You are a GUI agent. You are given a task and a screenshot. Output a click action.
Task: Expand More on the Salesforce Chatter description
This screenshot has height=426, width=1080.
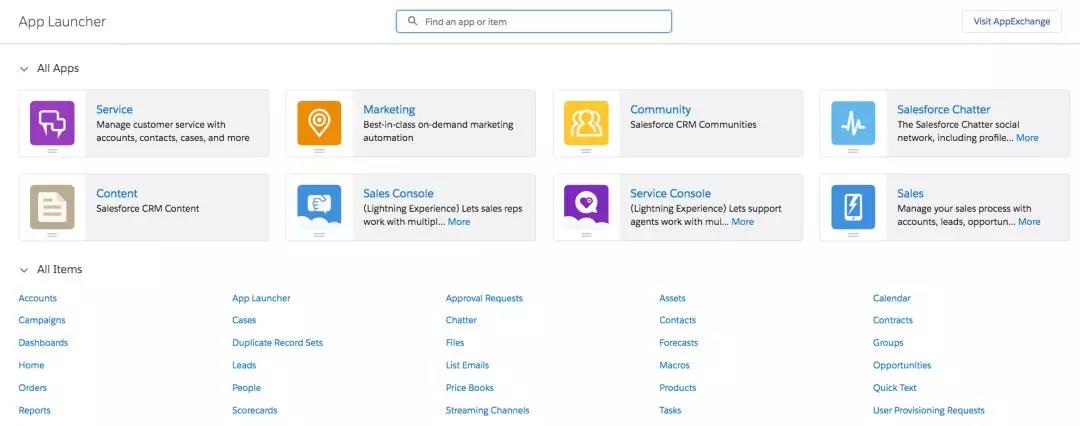[1027, 138]
